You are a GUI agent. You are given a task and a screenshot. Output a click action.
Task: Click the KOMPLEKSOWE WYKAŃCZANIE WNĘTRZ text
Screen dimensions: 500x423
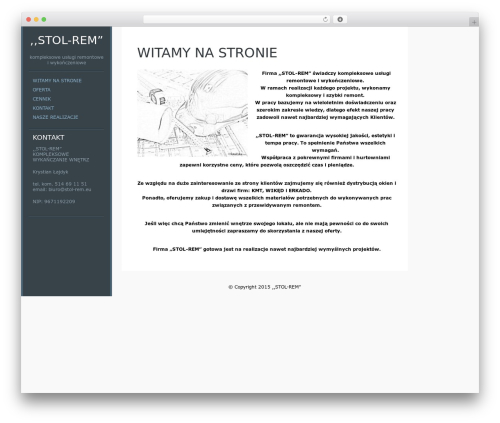pyautogui.click(x=61, y=157)
